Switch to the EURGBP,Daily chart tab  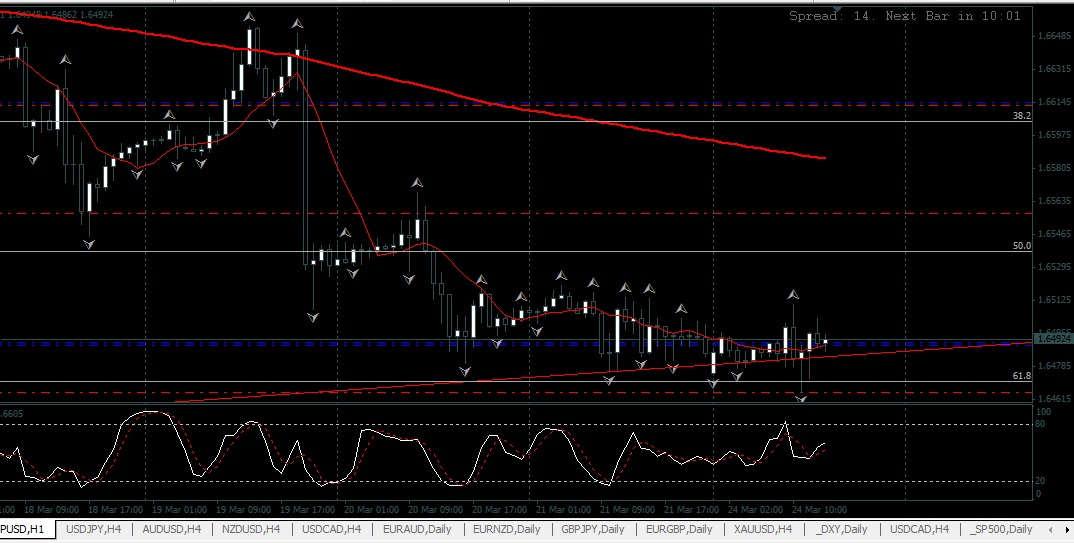coord(679,529)
